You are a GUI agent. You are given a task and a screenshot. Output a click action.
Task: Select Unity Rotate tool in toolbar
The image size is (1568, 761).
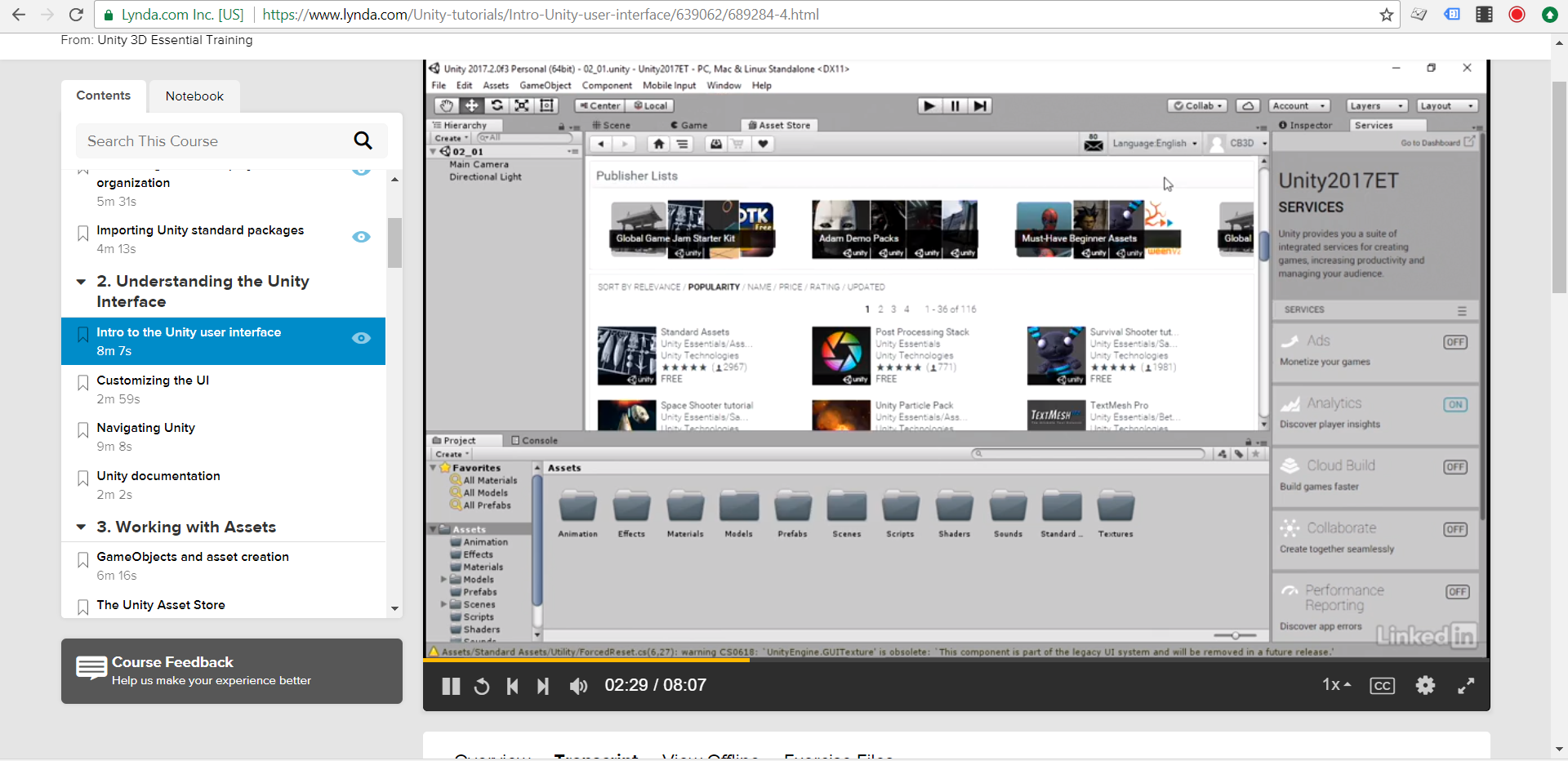point(497,105)
